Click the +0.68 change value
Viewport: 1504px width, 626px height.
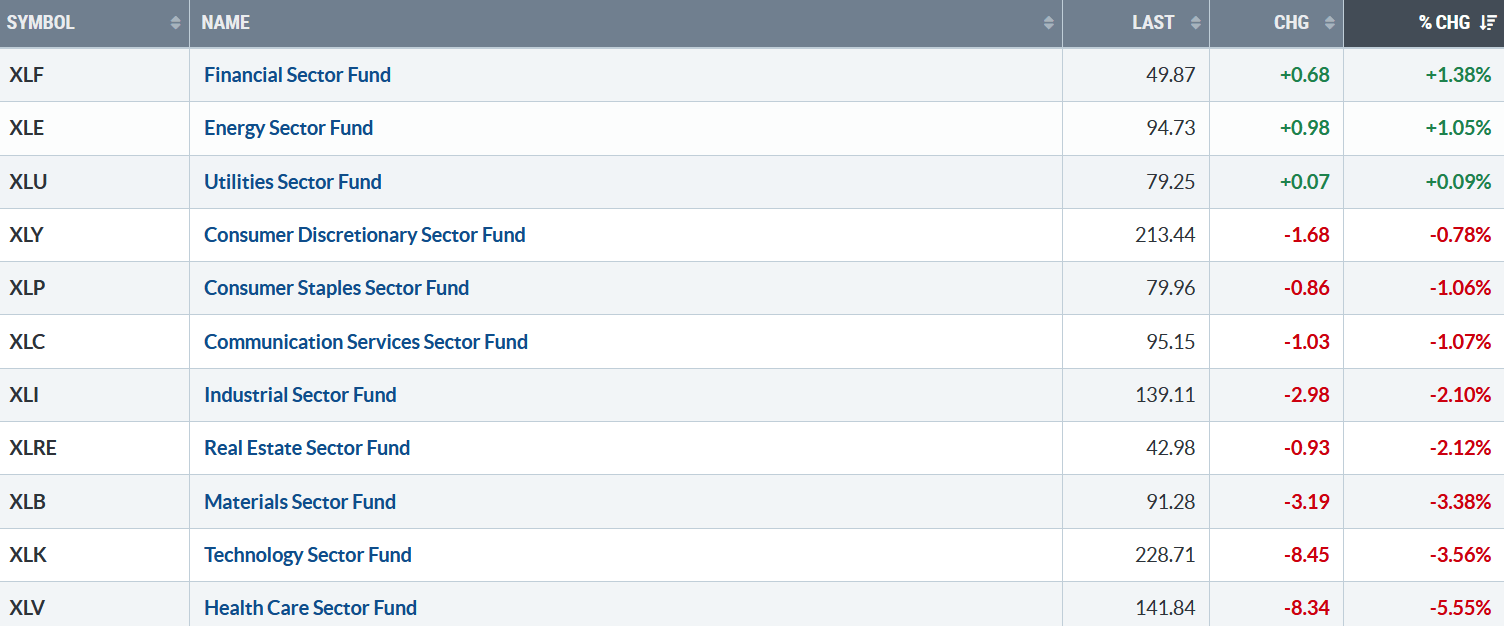(1305, 75)
